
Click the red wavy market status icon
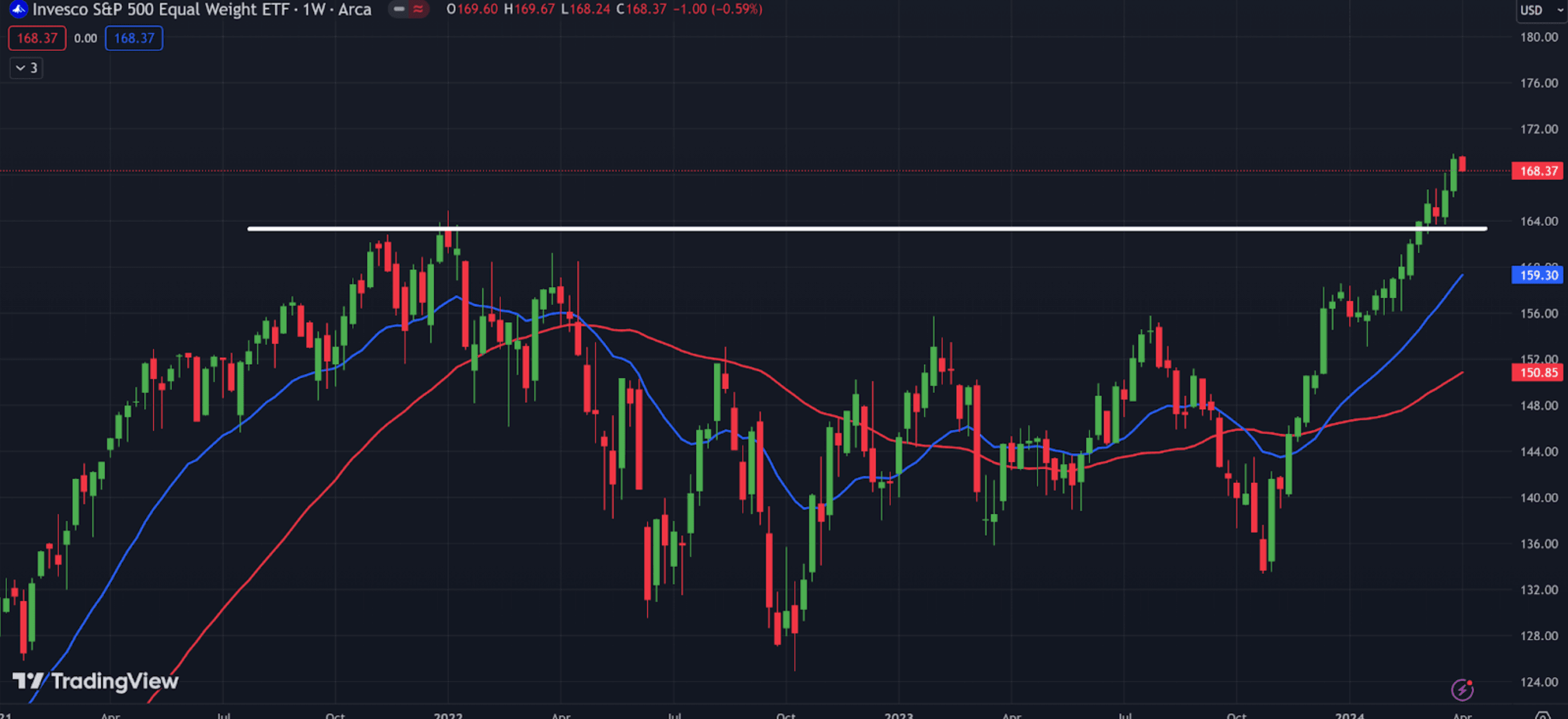tap(418, 9)
